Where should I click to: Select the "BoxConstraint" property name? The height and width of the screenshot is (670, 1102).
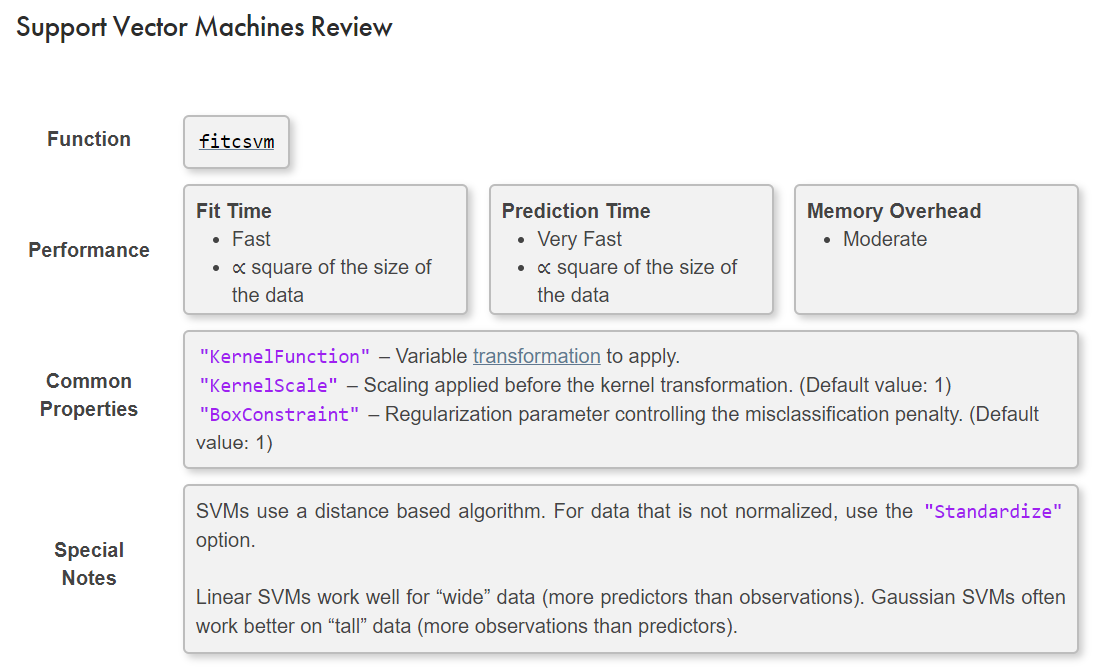pos(279,414)
